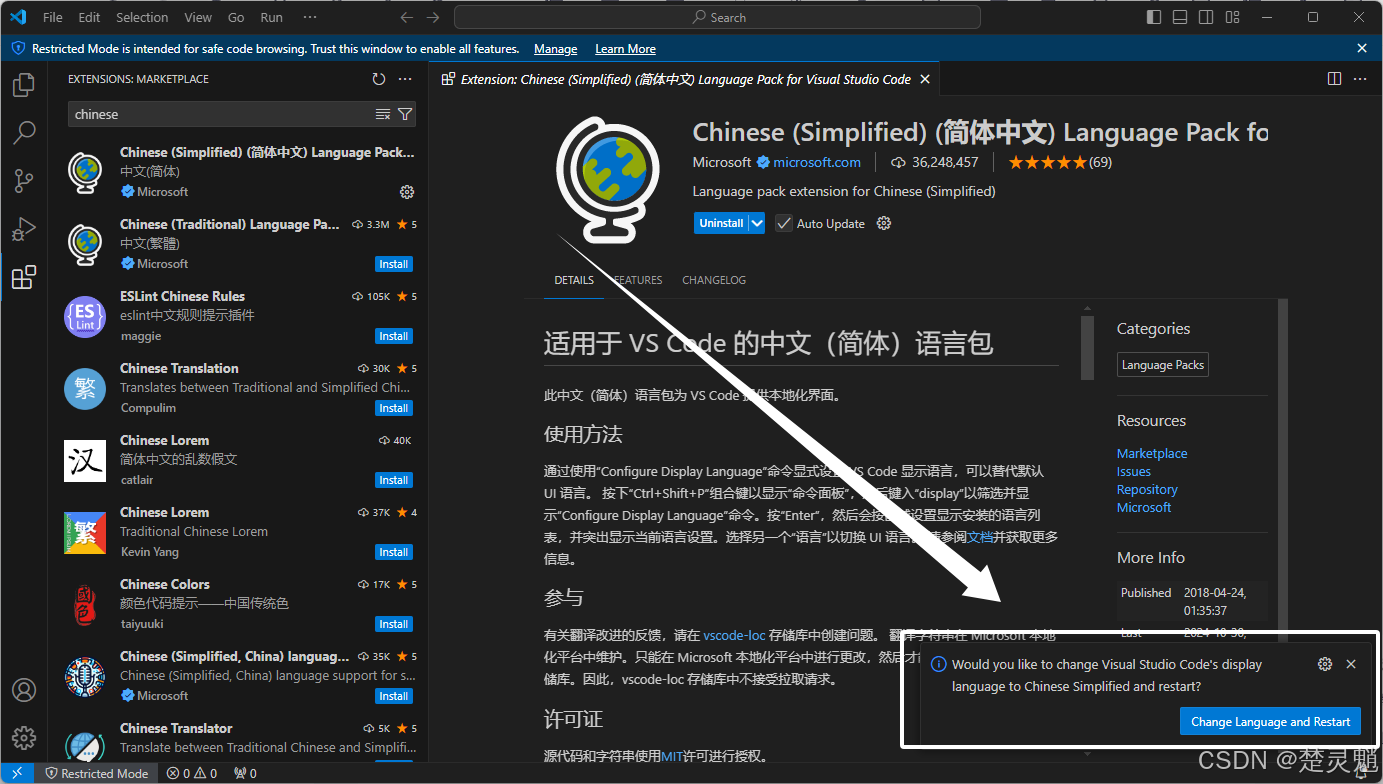Viewport: 1383px width, 784px height.
Task: Open extensions view more actions ellipsis
Action: pyautogui.click(x=405, y=79)
